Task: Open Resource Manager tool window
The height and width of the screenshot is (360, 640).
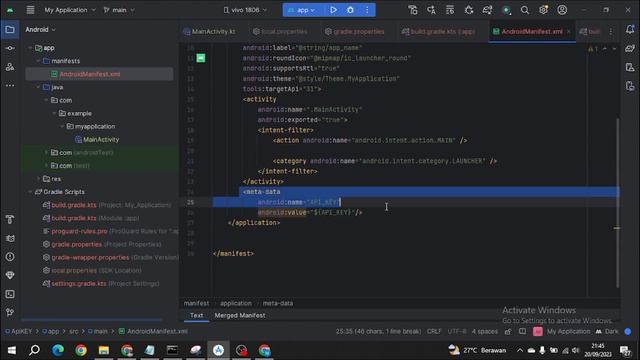Action: (10, 67)
